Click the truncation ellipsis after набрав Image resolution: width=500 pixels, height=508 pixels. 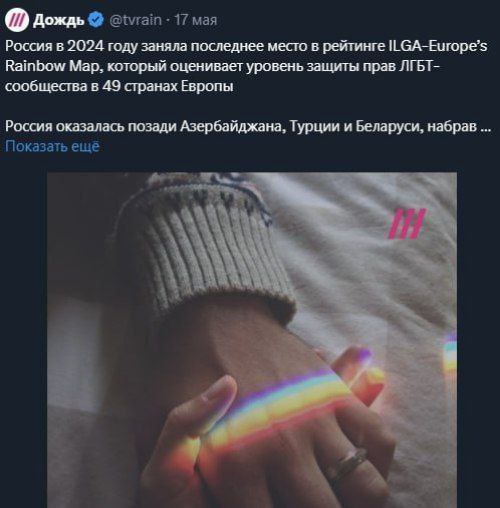click(487, 127)
